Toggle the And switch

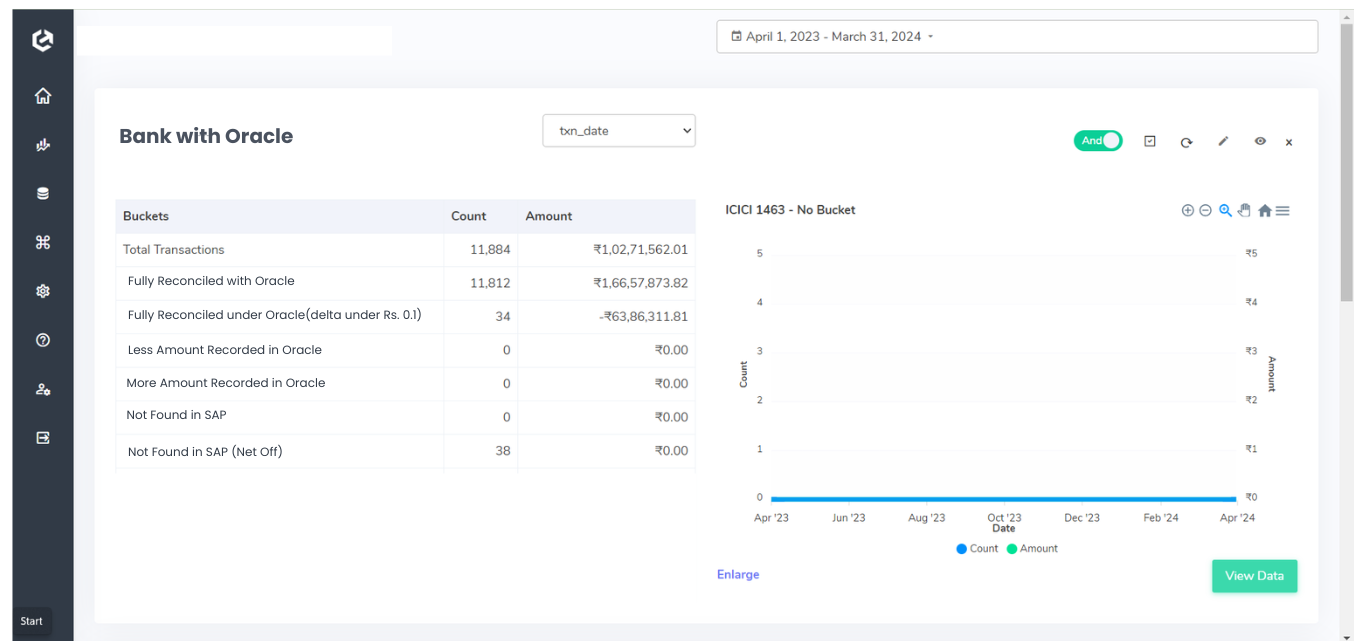point(1098,141)
